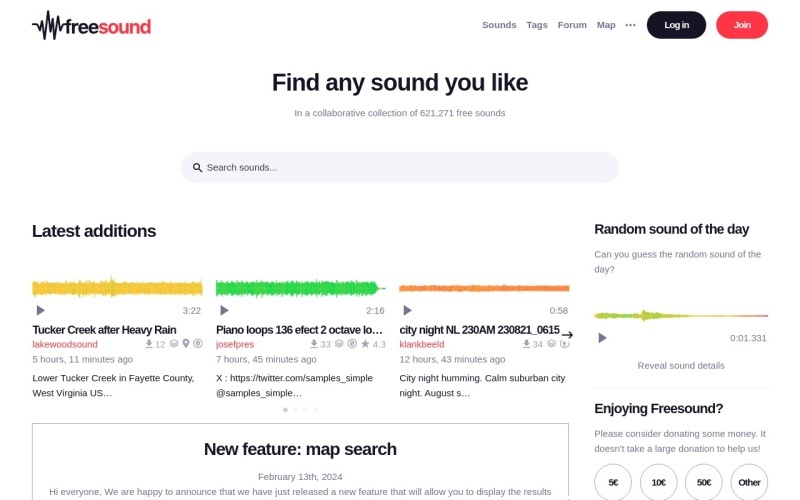Open the Sounds menu item
Image resolution: width=800 pixels, height=500 pixels.
(x=499, y=25)
